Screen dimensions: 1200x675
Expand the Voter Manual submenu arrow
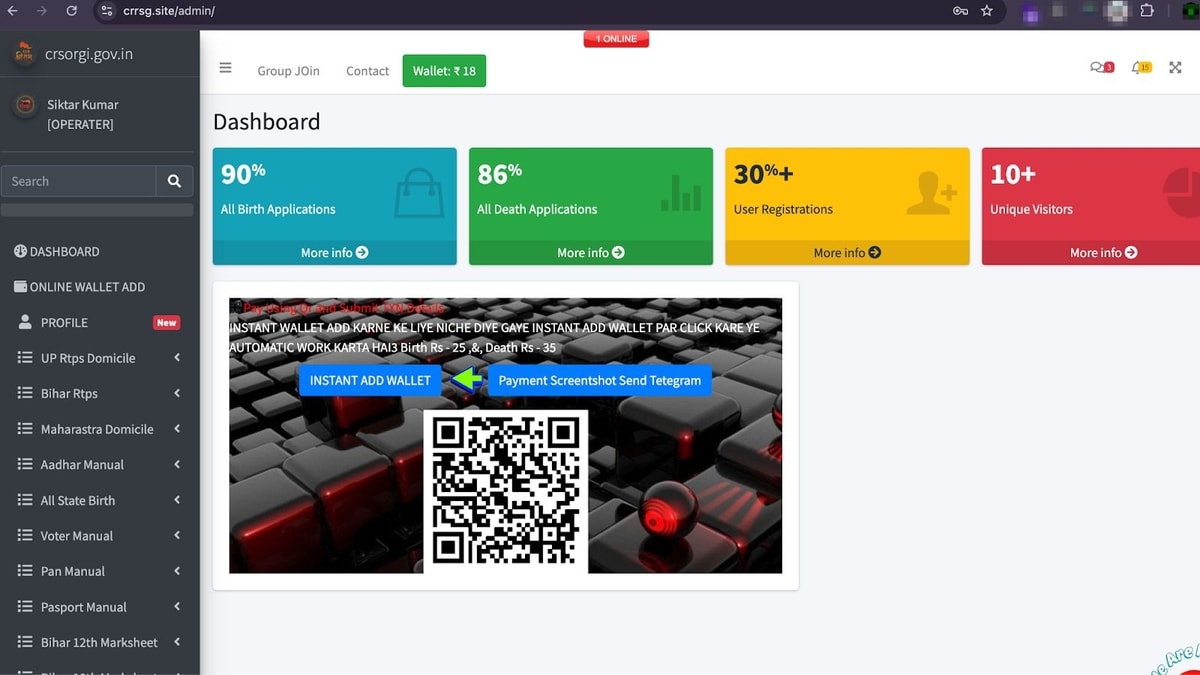coord(177,535)
